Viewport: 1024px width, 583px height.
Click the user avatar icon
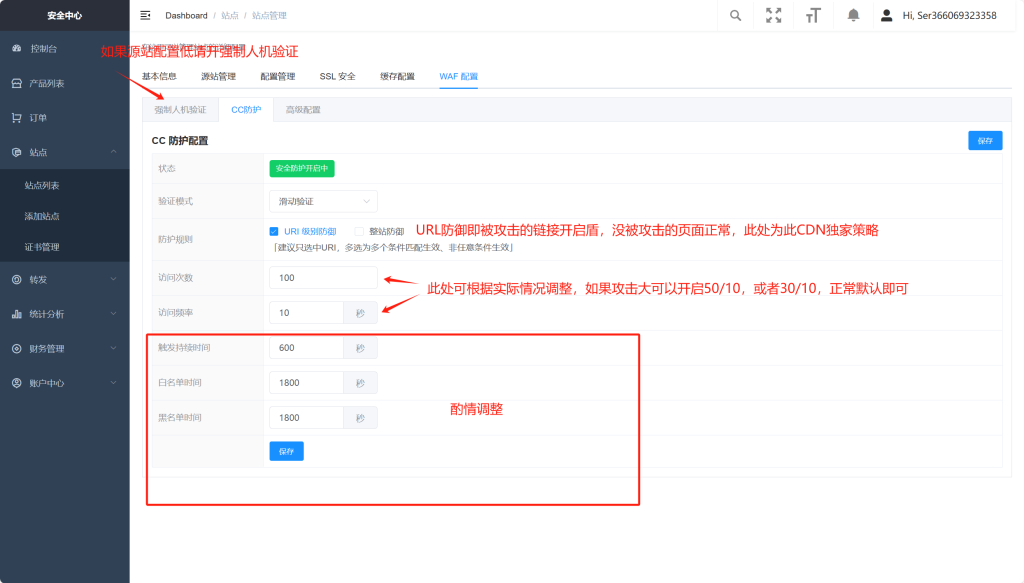pos(885,15)
